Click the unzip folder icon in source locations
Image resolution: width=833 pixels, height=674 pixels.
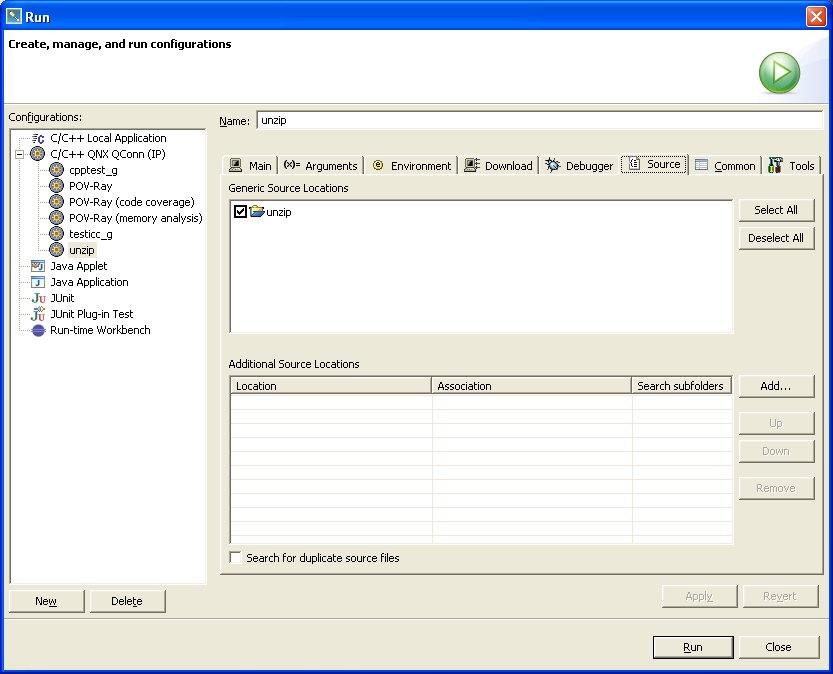(x=257, y=212)
